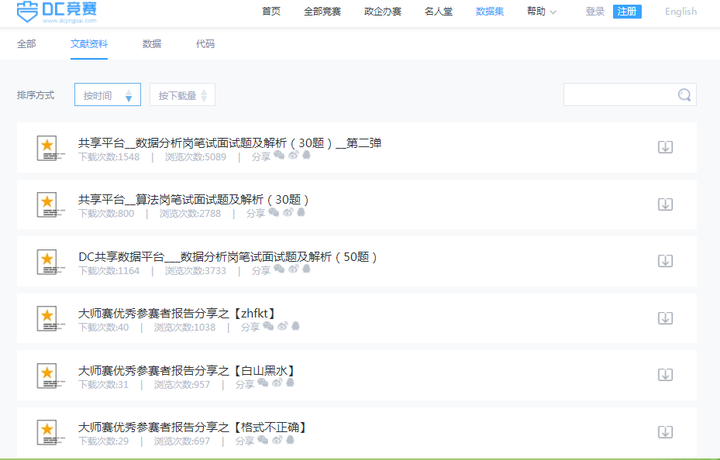Viewport: 720px width, 460px height.
Task: Click 浏览次数:697 text
Action: pyautogui.click(x=182, y=442)
